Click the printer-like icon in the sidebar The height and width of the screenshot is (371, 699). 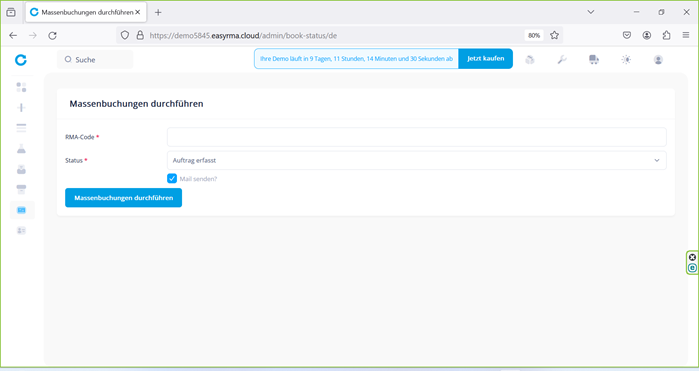tap(21, 190)
